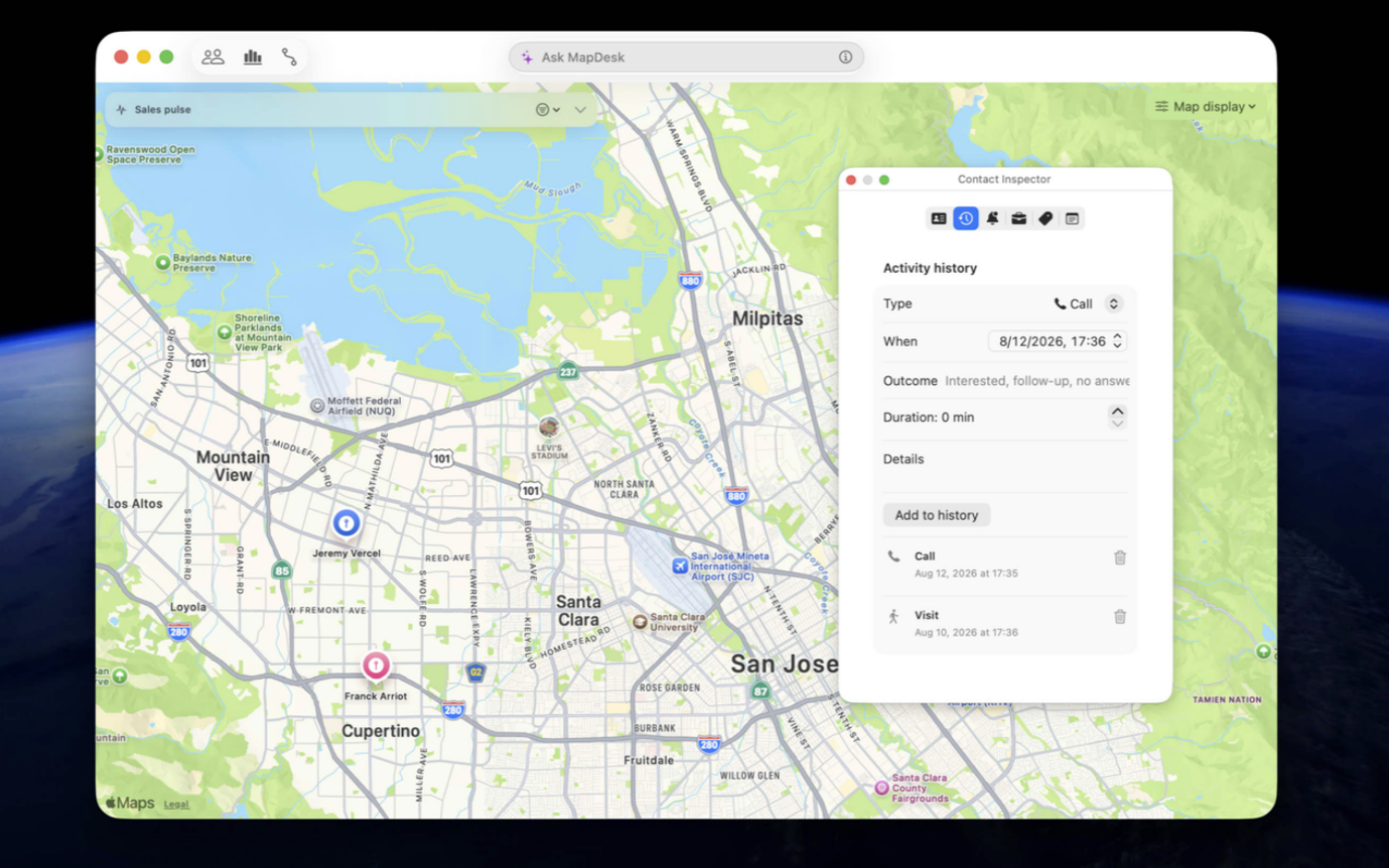Image resolution: width=1389 pixels, height=868 pixels.
Task: Click the Outcome text field
Action: 1036,381
